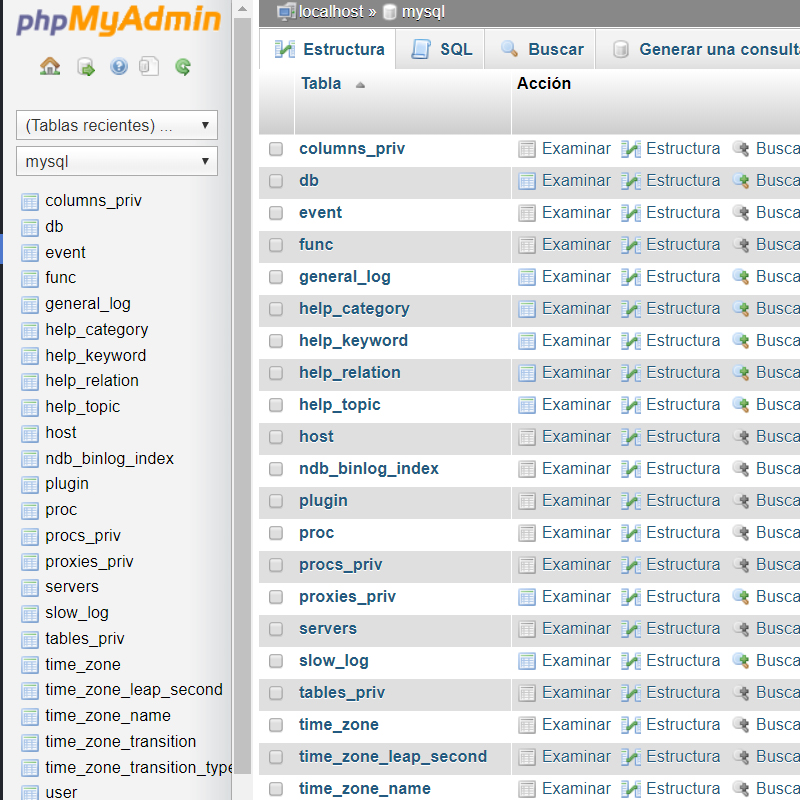This screenshot has width=800, height=800.
Task: Click table icon beside plugin in sidebar
Action: pos(30,484)
